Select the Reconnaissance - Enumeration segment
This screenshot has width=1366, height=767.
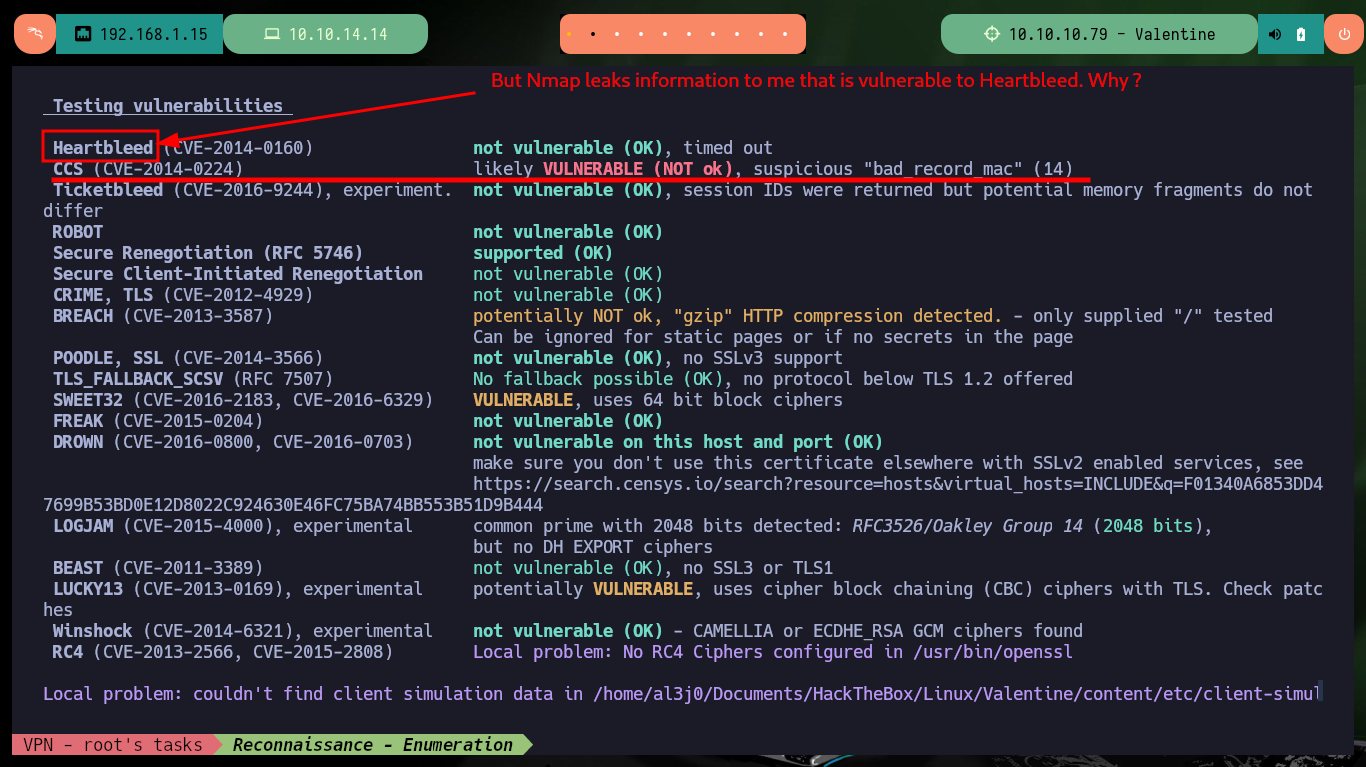[372, 744]
